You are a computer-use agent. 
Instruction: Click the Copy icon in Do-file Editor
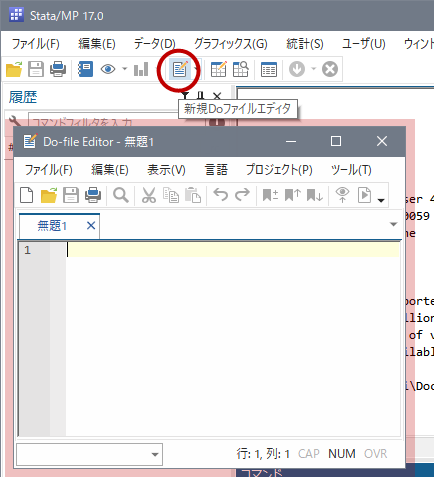pyautogui.click(x=171, y=195)
